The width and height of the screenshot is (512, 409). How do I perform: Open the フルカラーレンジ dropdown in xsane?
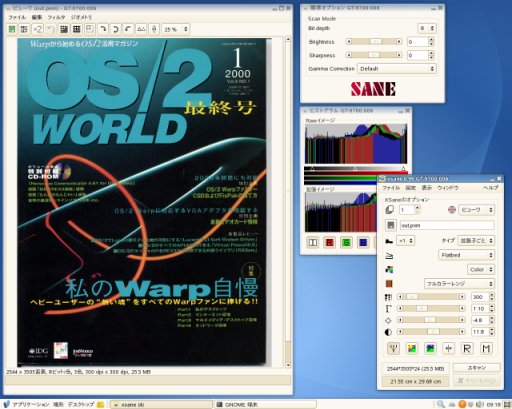pyautogui.click(x=459, y=284)
